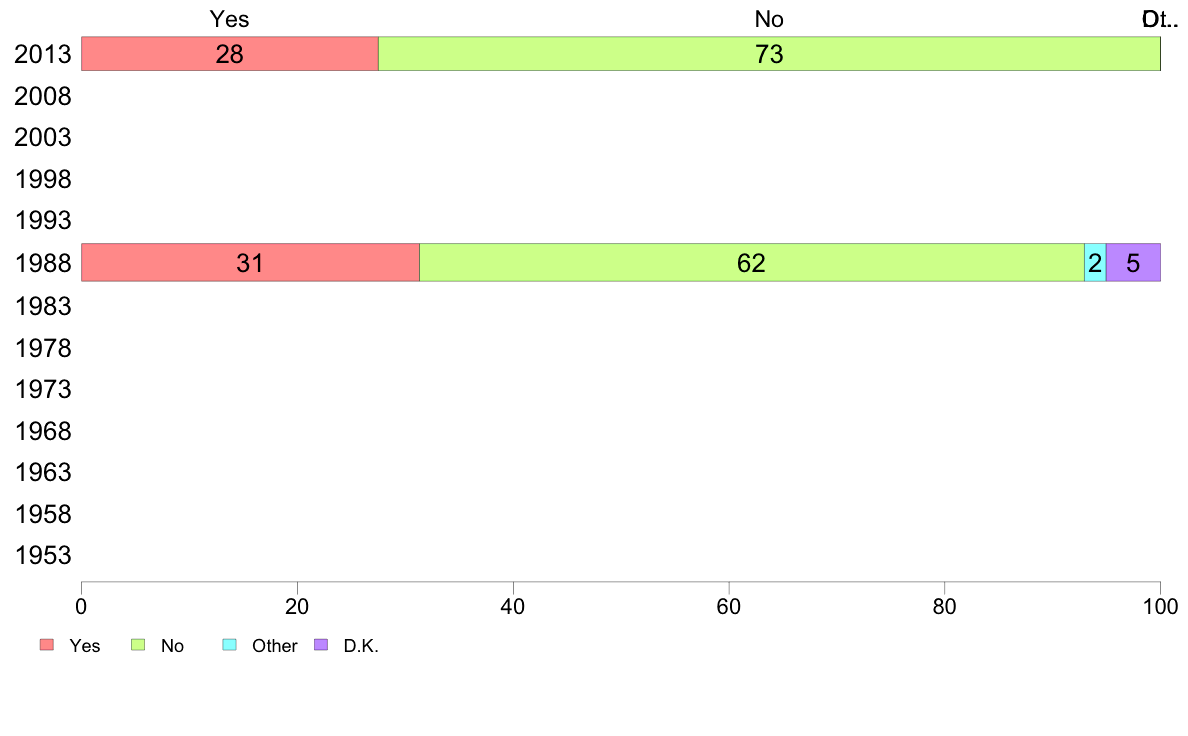1188x736 pixels.
Task: Click the Other legend text label
Action: tap(274, 646)
